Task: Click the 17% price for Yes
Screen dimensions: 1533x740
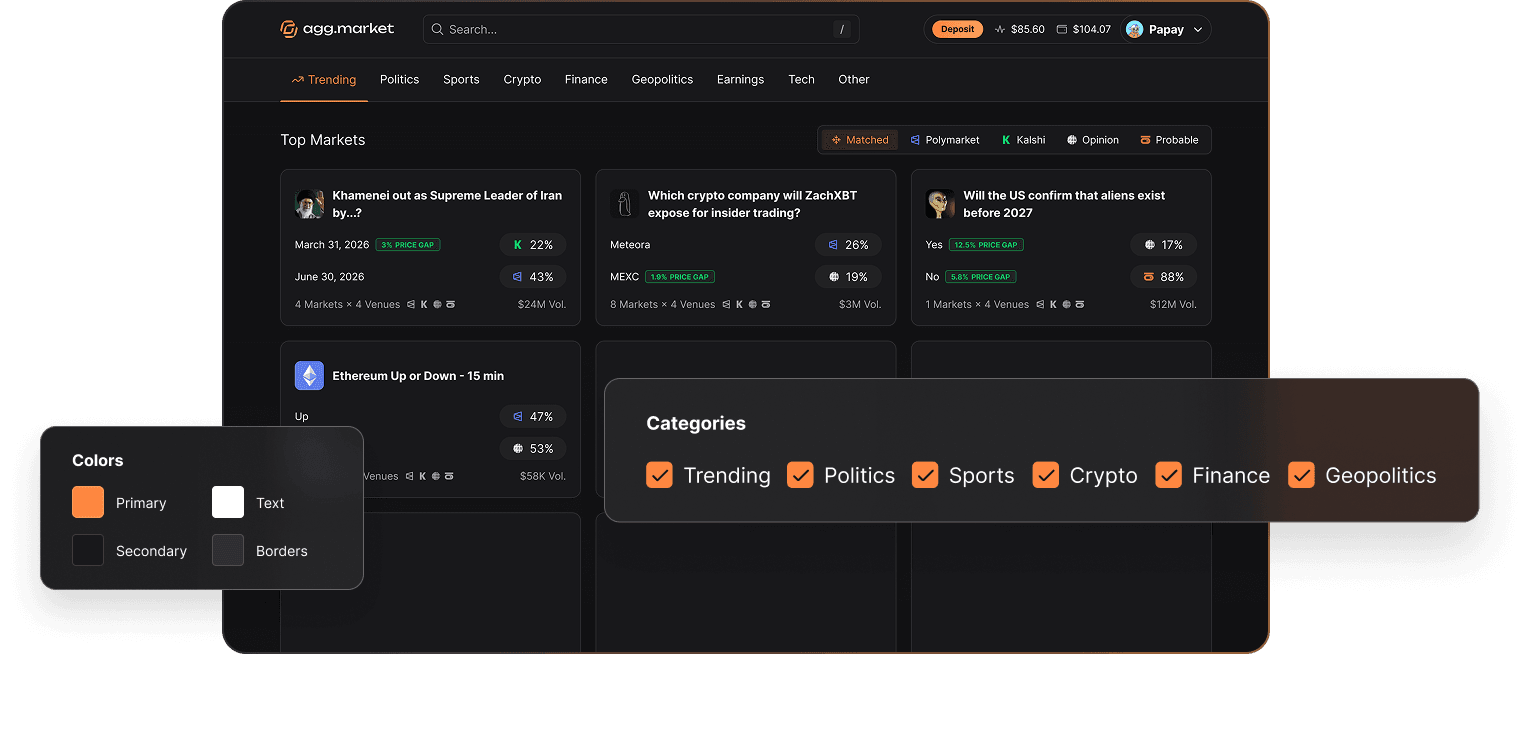Action: point(1164,245)
